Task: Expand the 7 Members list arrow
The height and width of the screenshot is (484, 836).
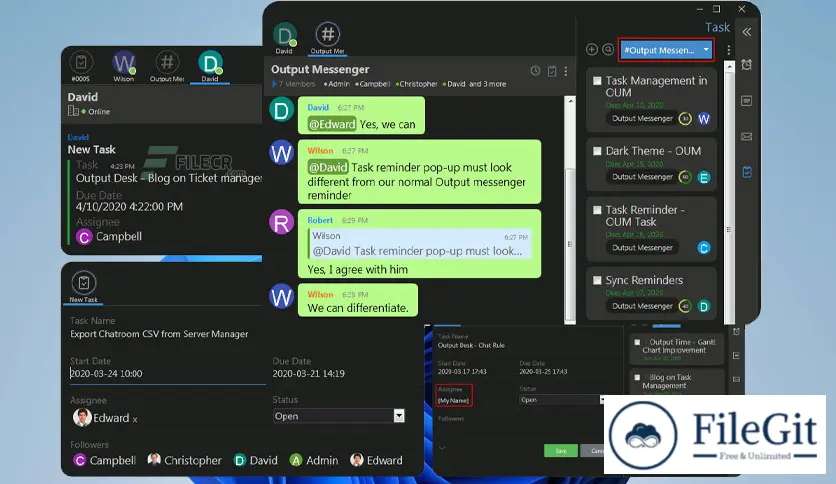Action: pos(275,84)
